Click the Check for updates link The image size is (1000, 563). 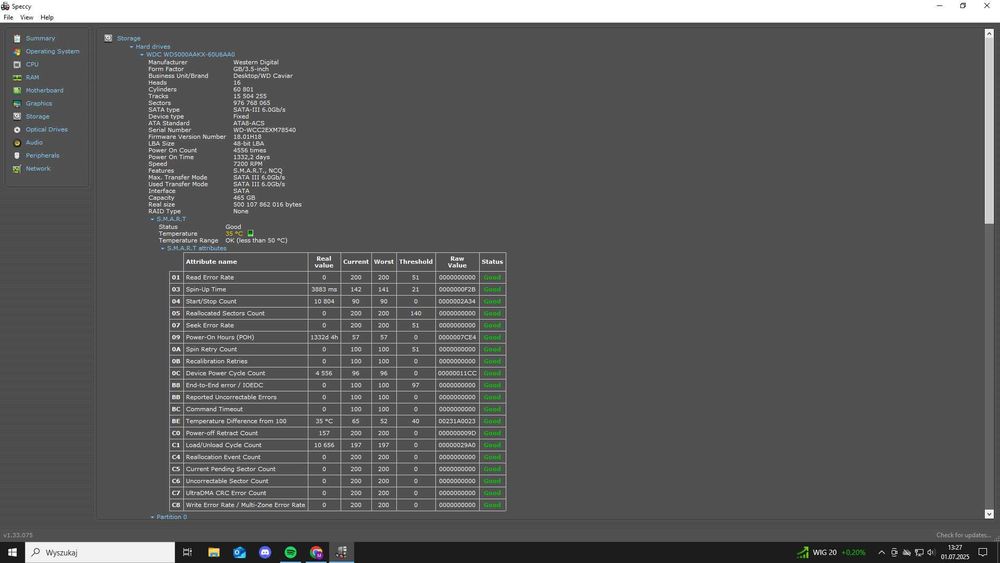tap(964, 535)
